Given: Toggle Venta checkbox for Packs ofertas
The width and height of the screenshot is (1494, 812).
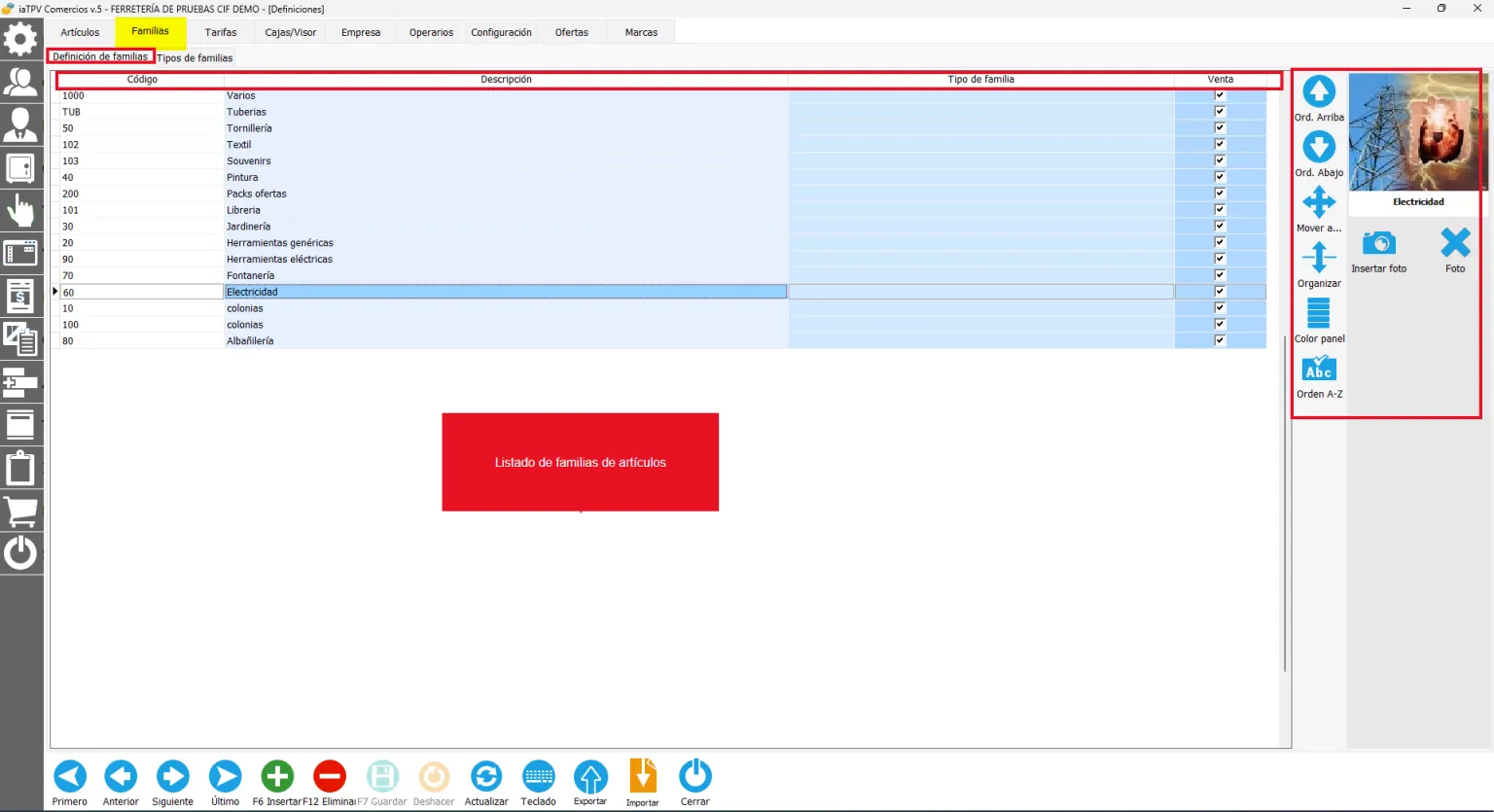Looking at the screenshot, I should click(x=1220, y=194).
